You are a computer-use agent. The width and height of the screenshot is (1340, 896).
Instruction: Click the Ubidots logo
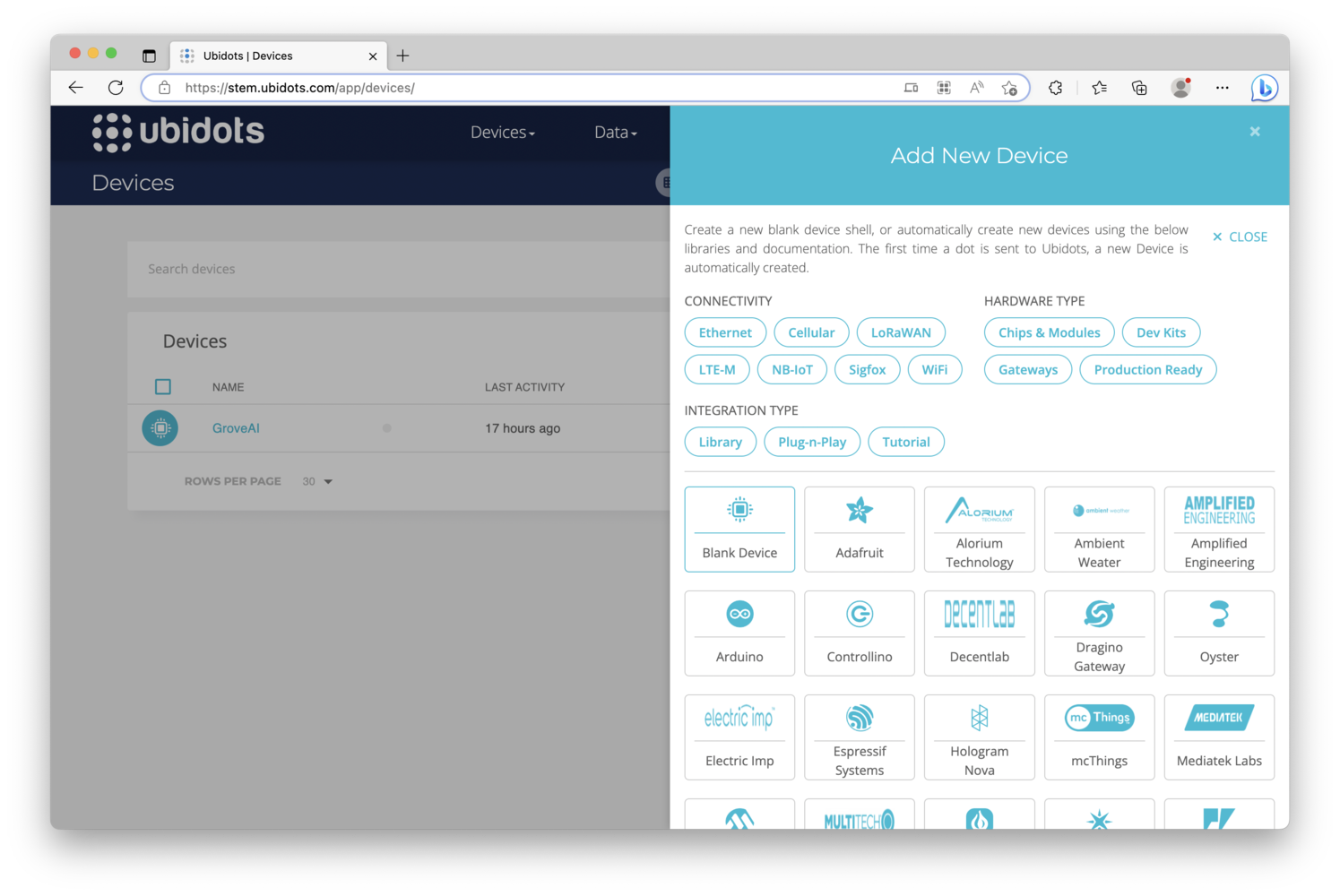pyautogui.click(x=178, y=133)
